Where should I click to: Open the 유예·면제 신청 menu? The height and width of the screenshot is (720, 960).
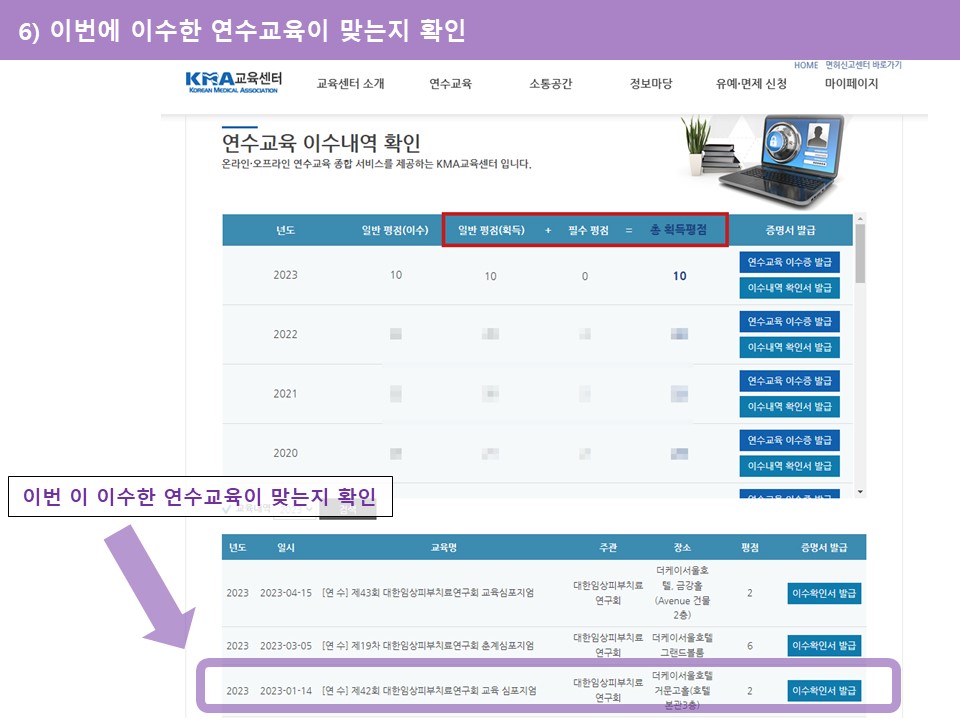coord(751,84)
